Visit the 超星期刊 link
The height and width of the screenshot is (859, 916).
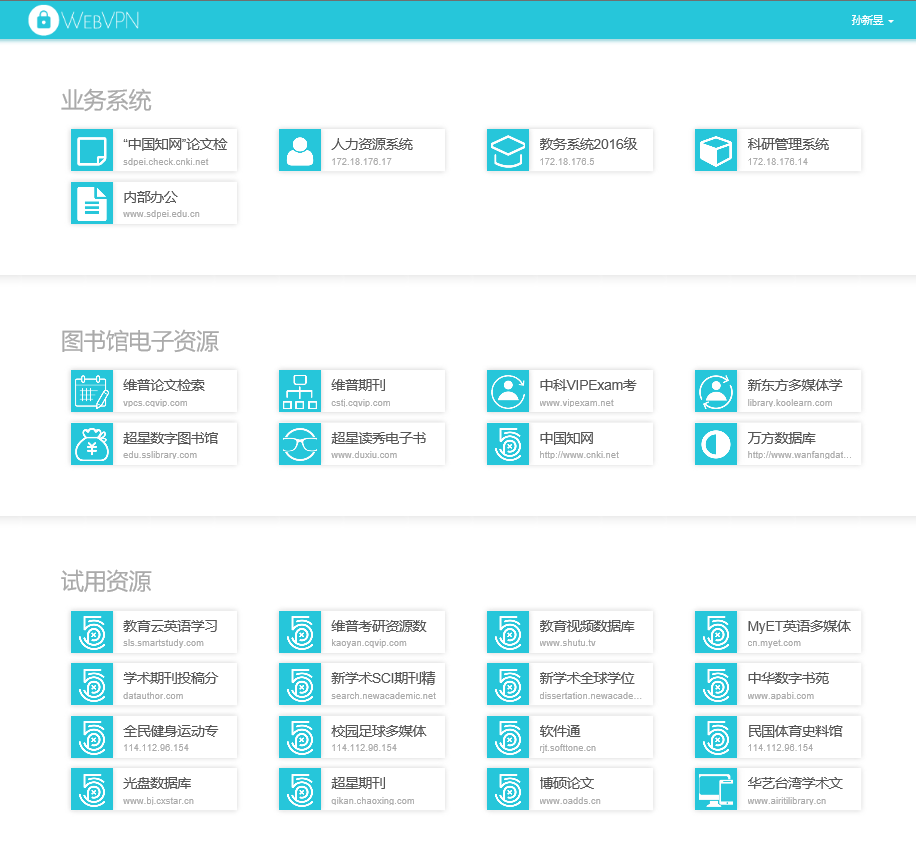[362, 789]
